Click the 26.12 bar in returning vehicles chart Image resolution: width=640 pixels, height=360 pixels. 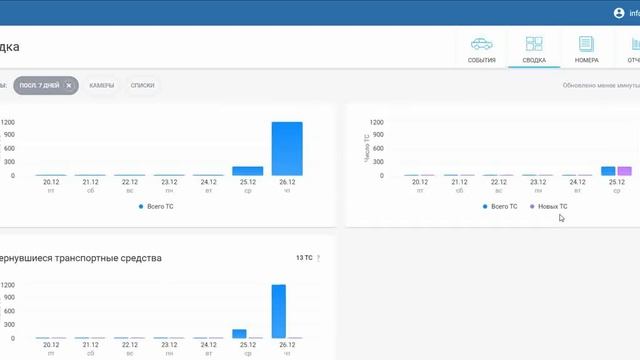pyautogui.click(x=279, y=311)
